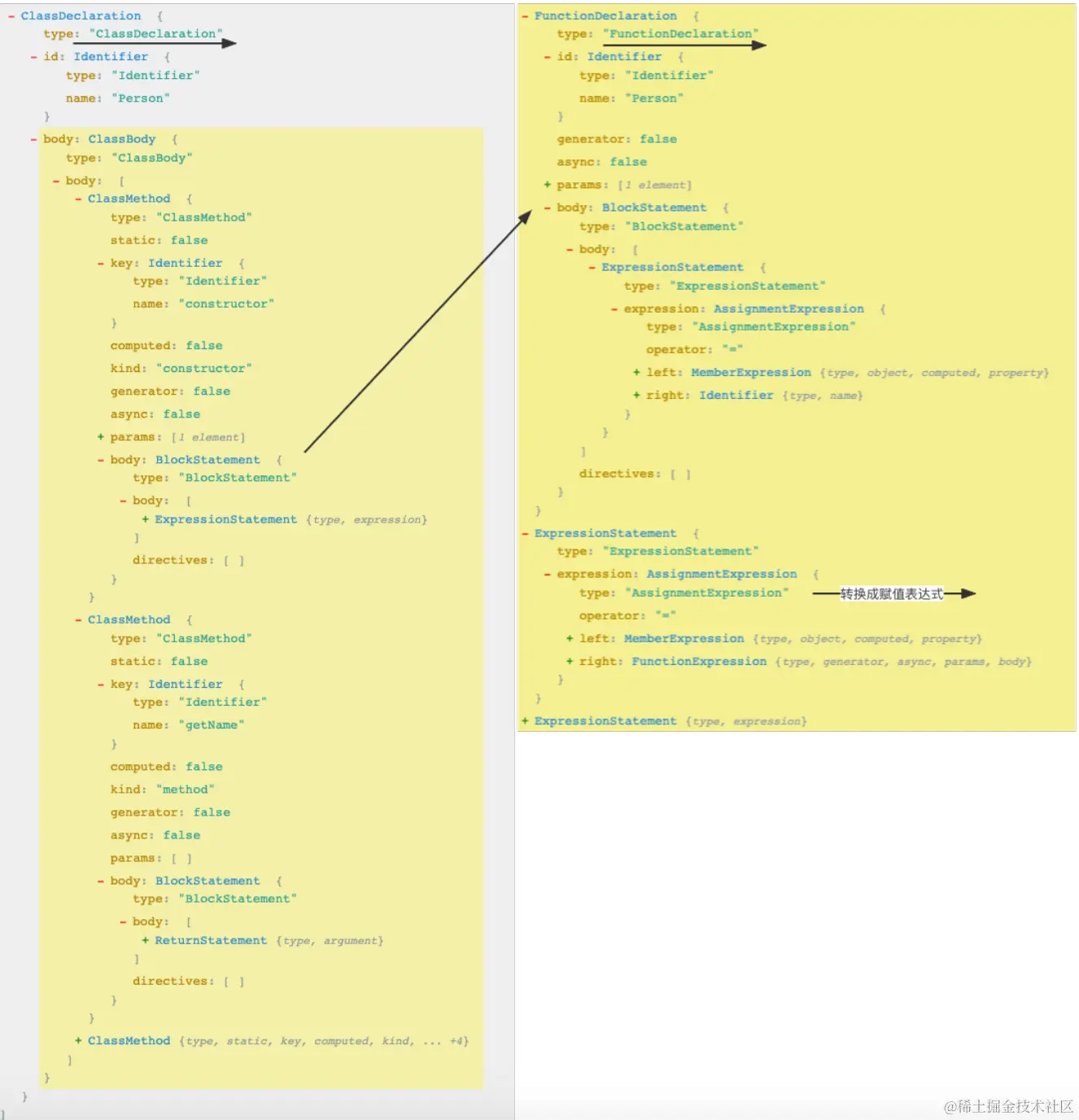Select type: "ClassBody" property
Image resolution: width=1079 pixels, height=1120 pixels.
click(129, 158)
